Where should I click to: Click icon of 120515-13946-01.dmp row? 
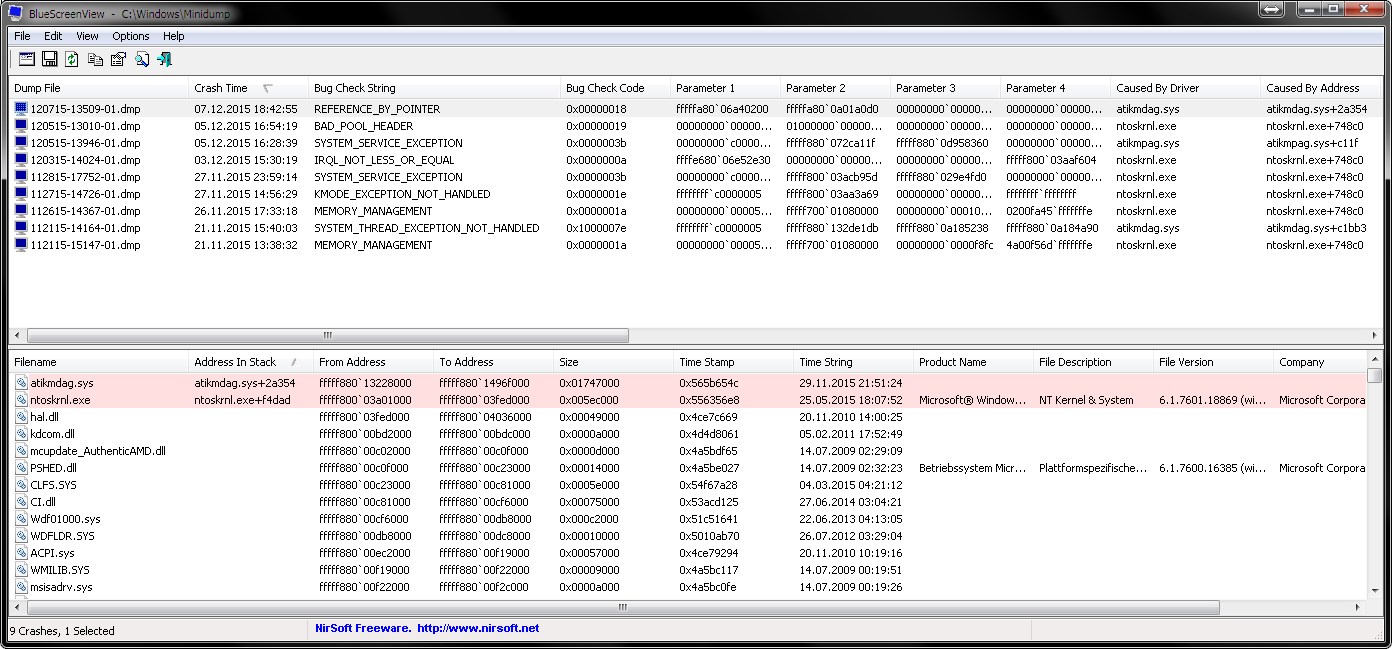click(21, 143)
